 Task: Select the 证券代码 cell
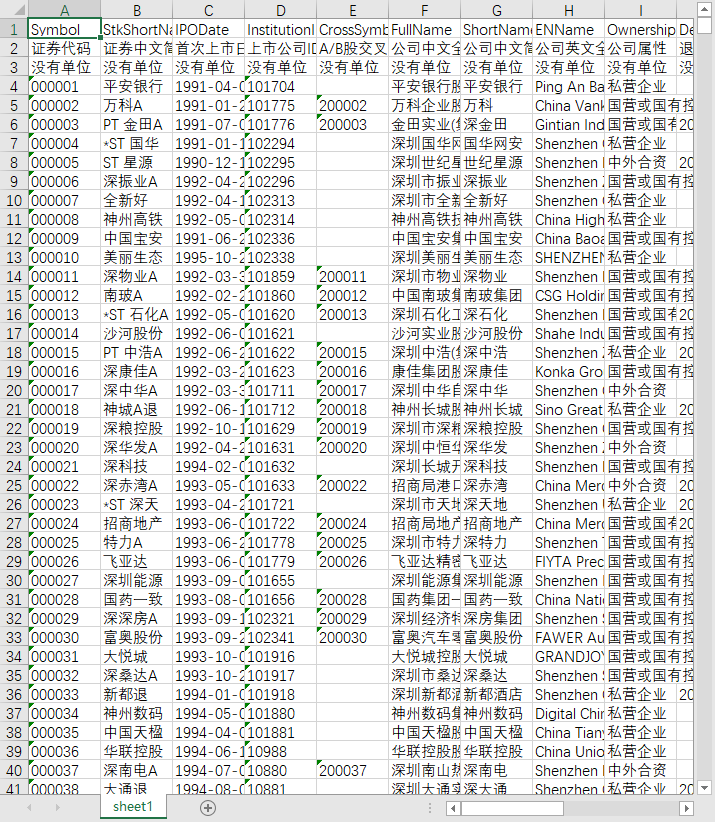(64, 48)
